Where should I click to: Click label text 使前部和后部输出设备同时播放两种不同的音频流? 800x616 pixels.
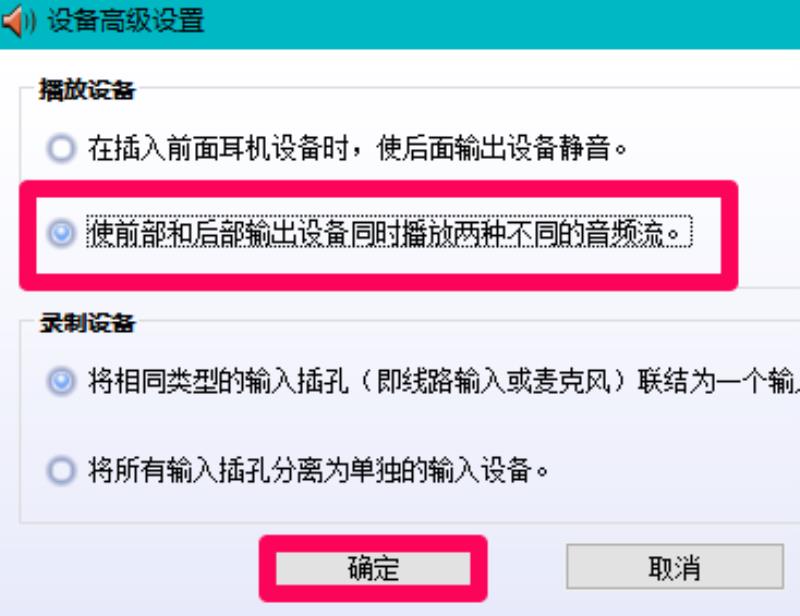tap(389, 233)
